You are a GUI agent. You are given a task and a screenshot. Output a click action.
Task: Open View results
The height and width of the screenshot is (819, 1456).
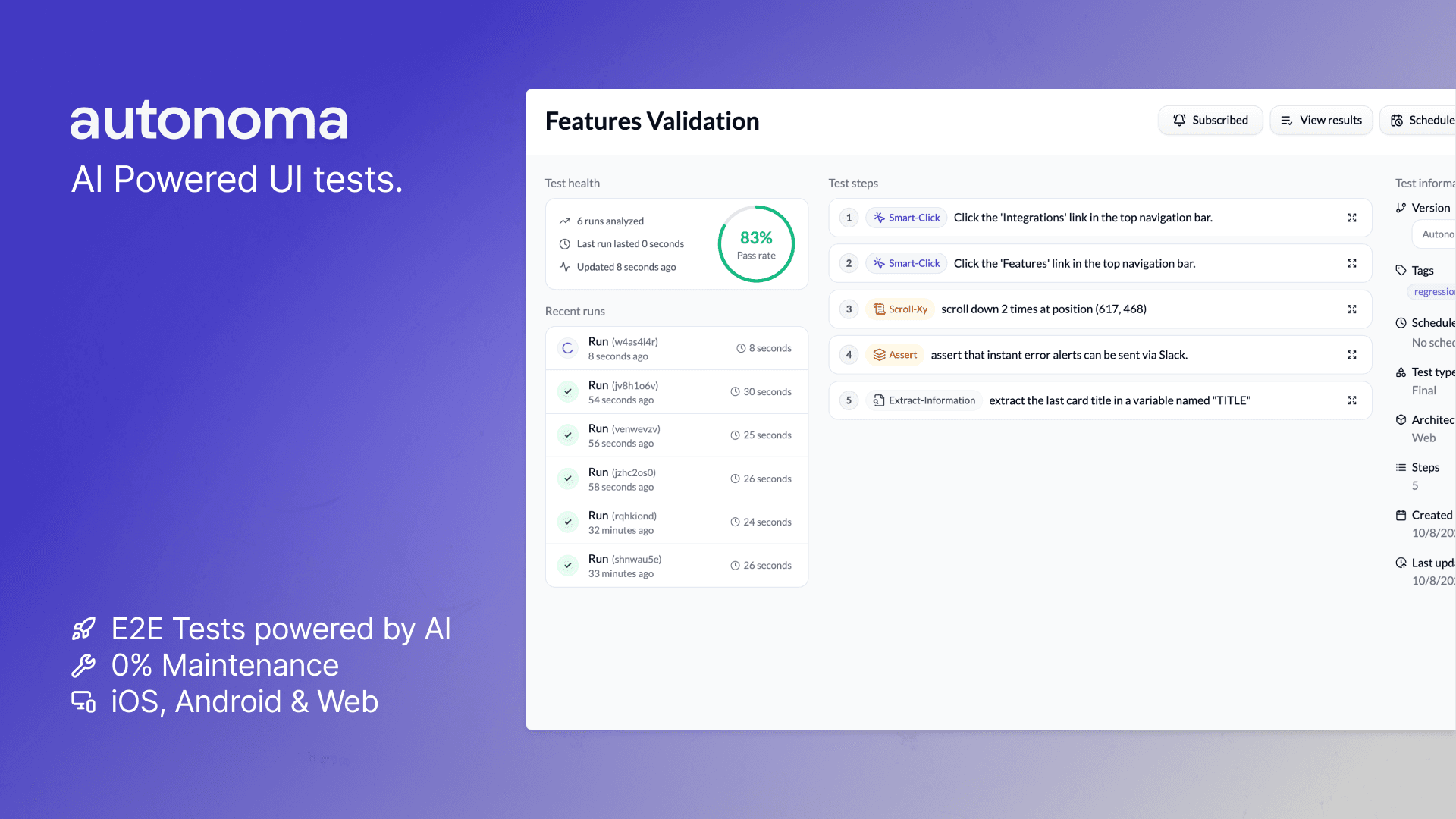pos(1321,120)
